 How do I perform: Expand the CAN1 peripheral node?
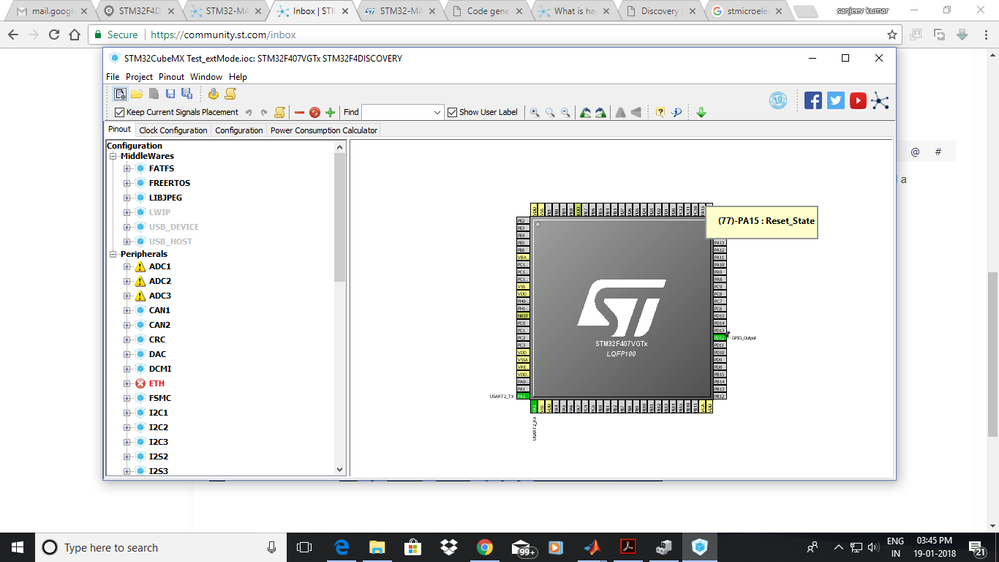127,311
